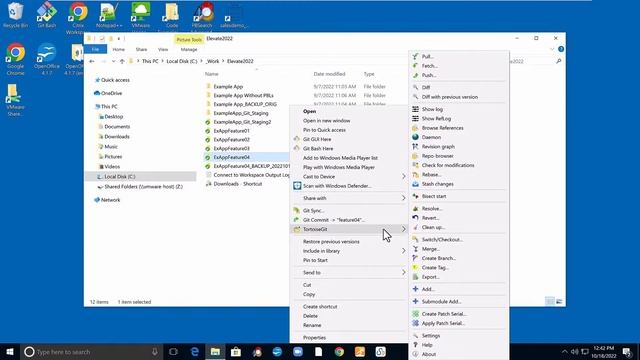Click the Git Bash Here icon

click(x=297, y=149)
